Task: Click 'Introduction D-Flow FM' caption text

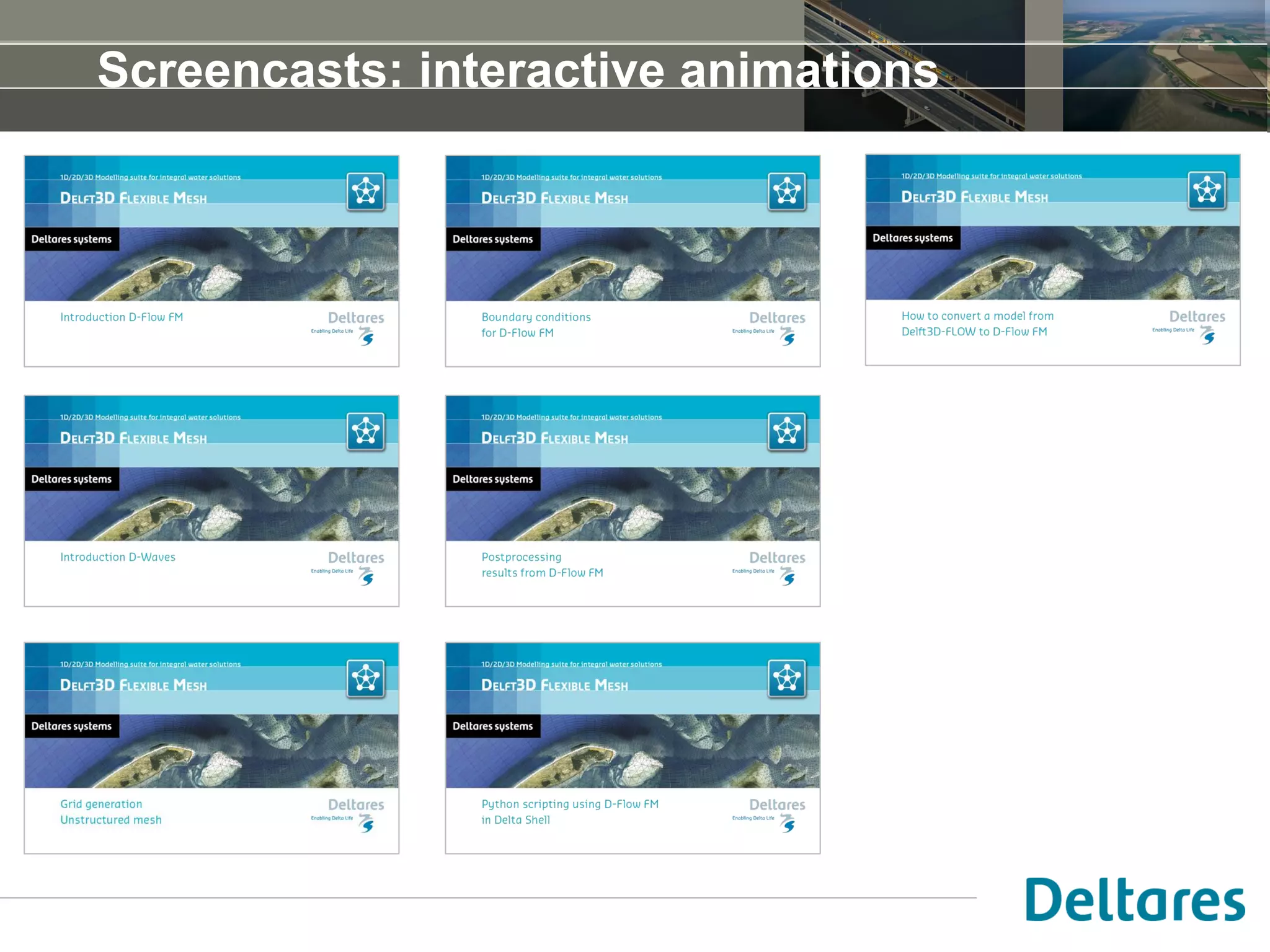Action: pyautogui.click(x=122, y=317)
